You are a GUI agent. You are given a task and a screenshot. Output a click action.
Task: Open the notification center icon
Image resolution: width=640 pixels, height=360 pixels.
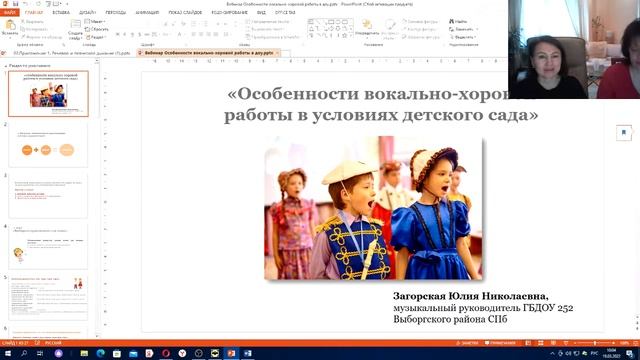(630, 353)
